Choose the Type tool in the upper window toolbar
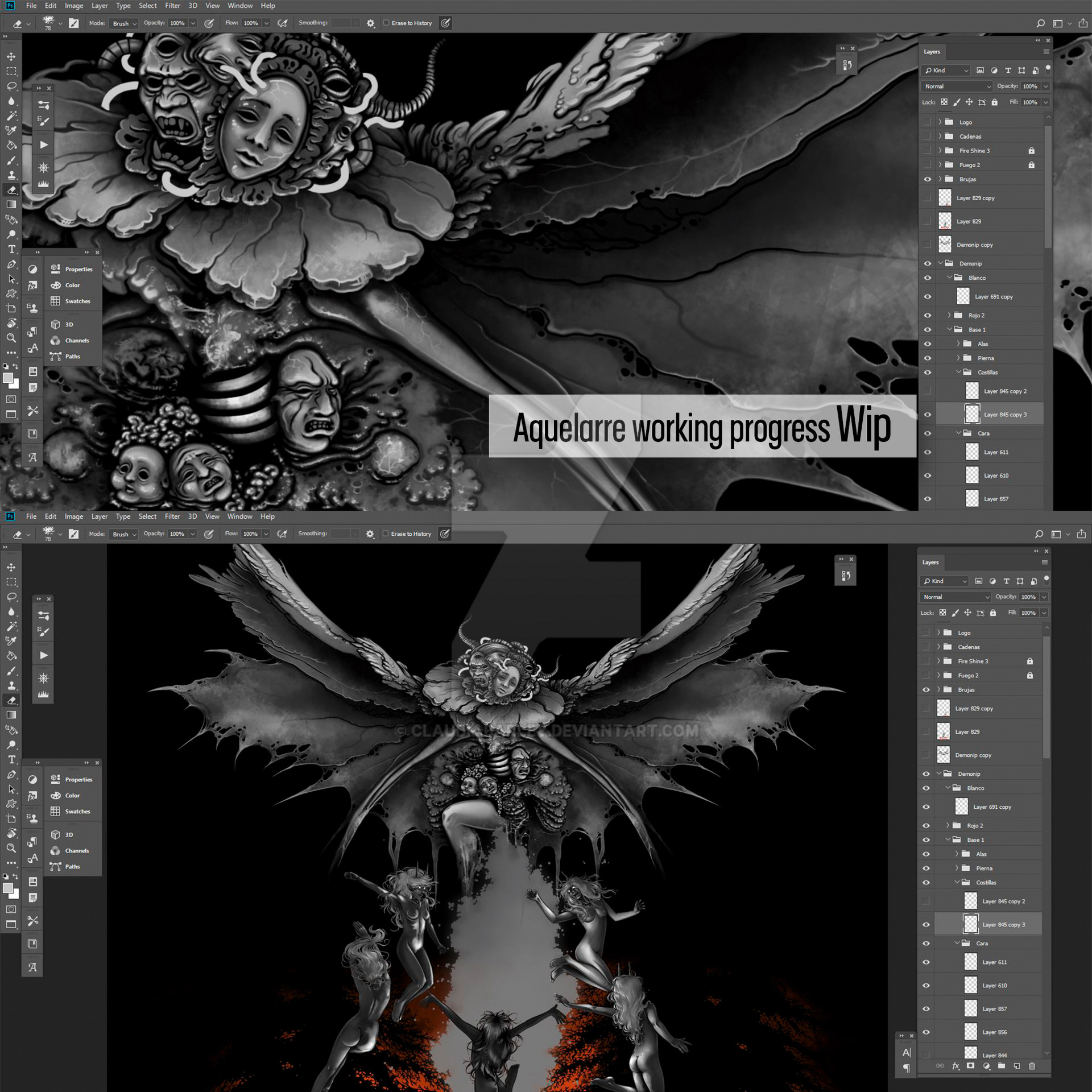The image size is (1092, 1092). click(x=11, y=249)
